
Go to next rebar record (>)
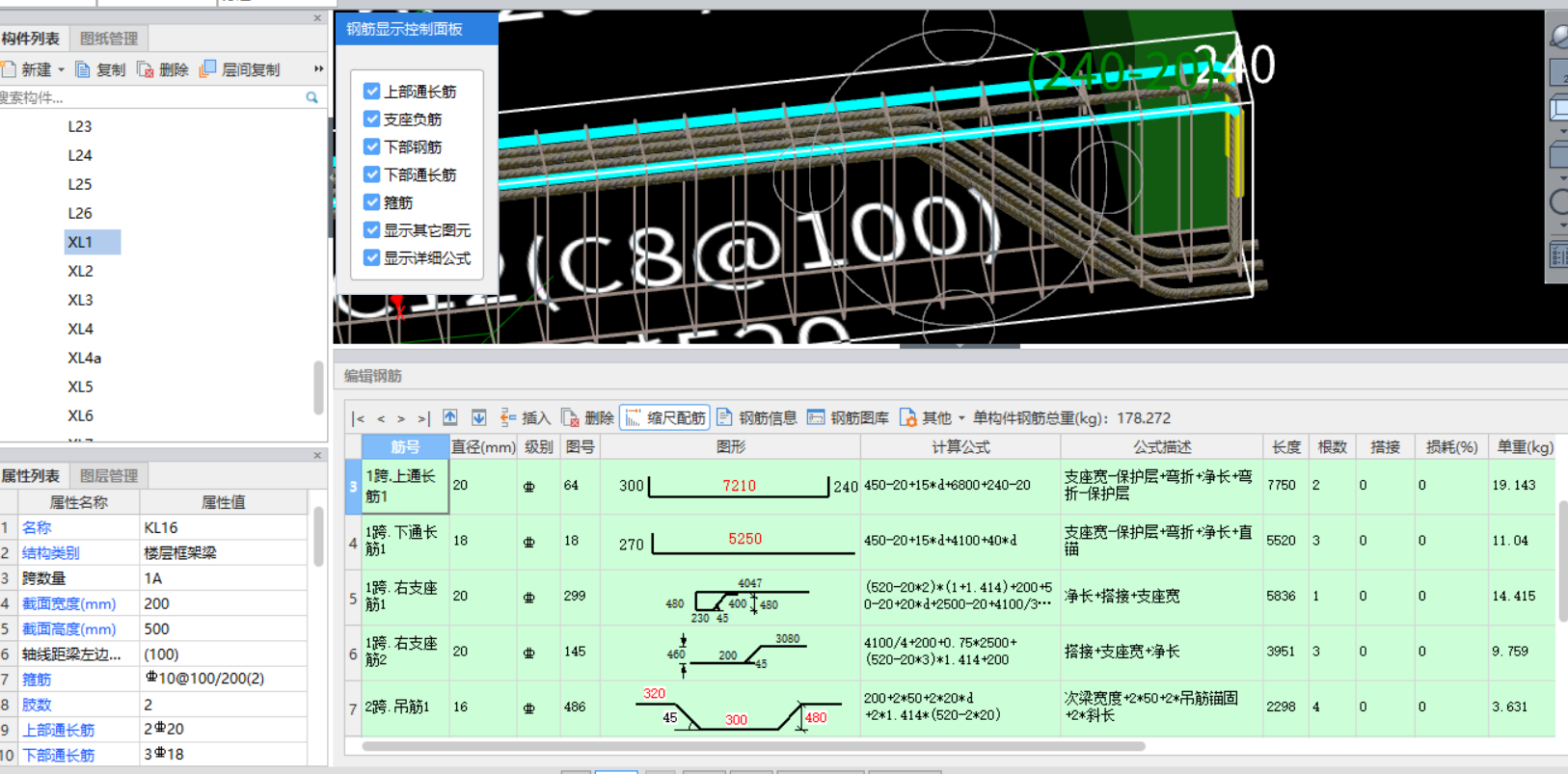point(401,418)
